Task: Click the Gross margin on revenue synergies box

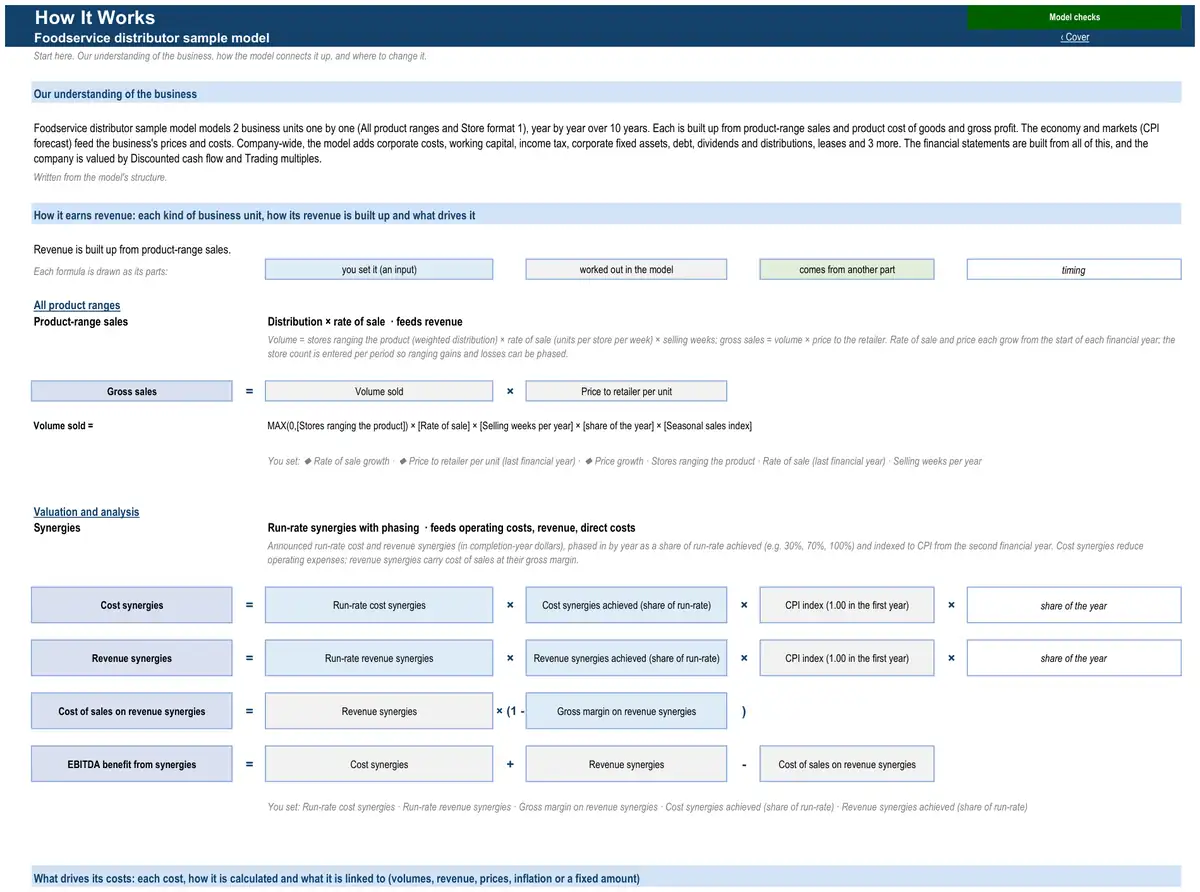Action: (x=626, y=711)
